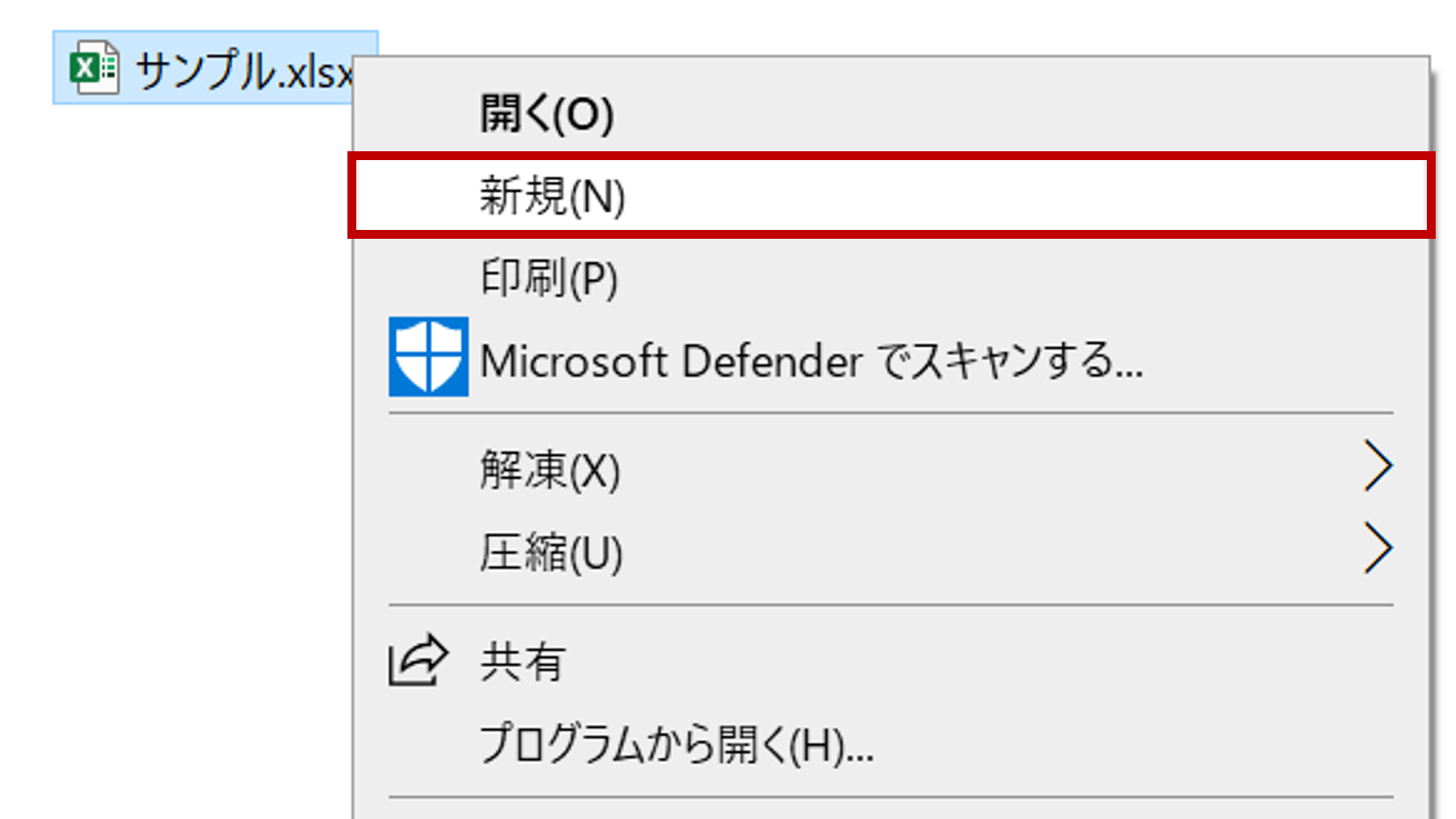This screenshot has width=1456, height=819.
Task: Choose 印刷(P) to print the file
Action: (x=548, y=278)
